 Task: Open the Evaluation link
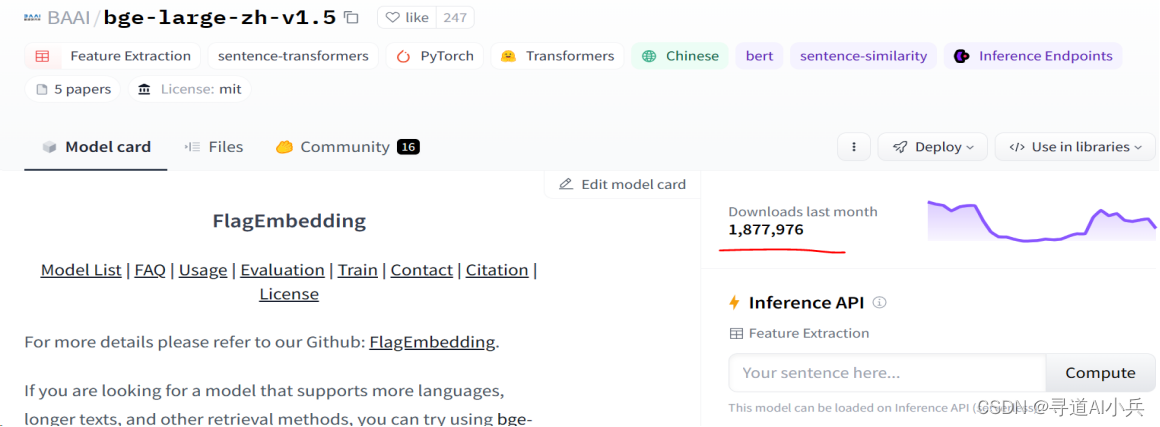coord(283,270)
